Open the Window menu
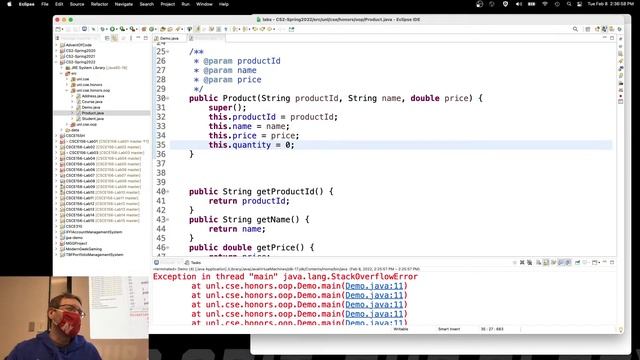This screenshot has height=360, width=640. click(x=204, y=4)
